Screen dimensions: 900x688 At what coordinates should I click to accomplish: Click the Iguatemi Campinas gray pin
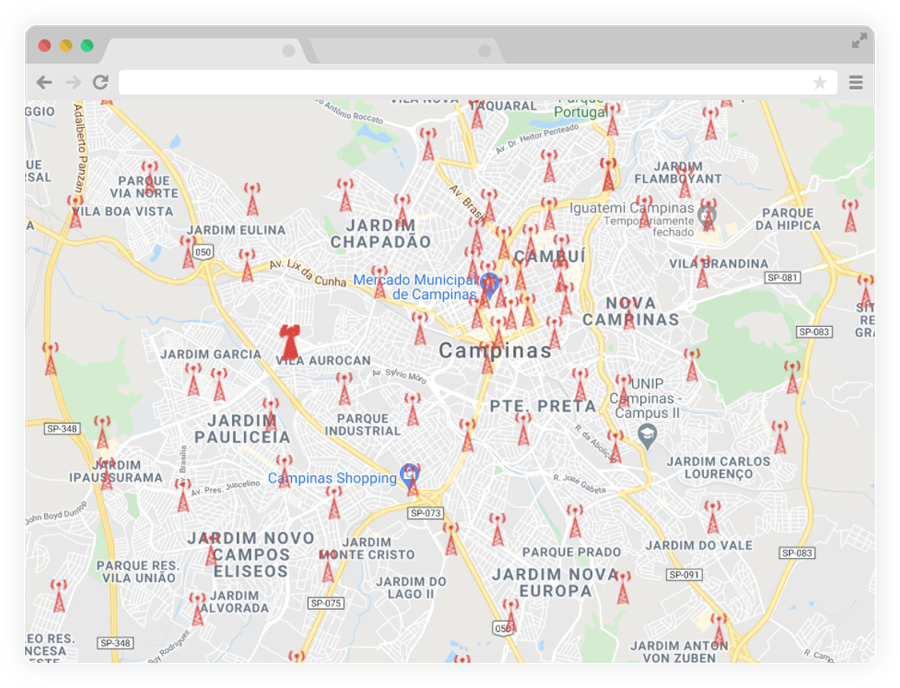(x=707, y=217)
